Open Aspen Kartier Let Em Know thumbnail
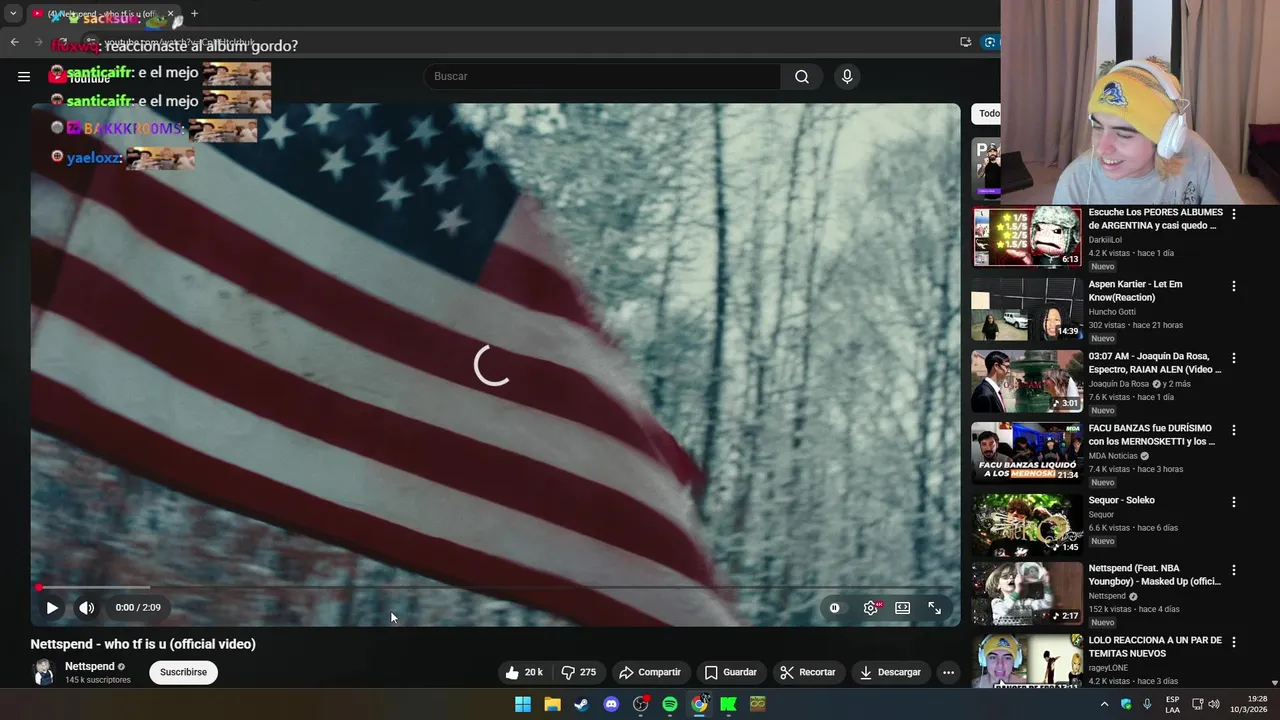The height and width of the screenshot is (720, 1280). point(1027,309)
